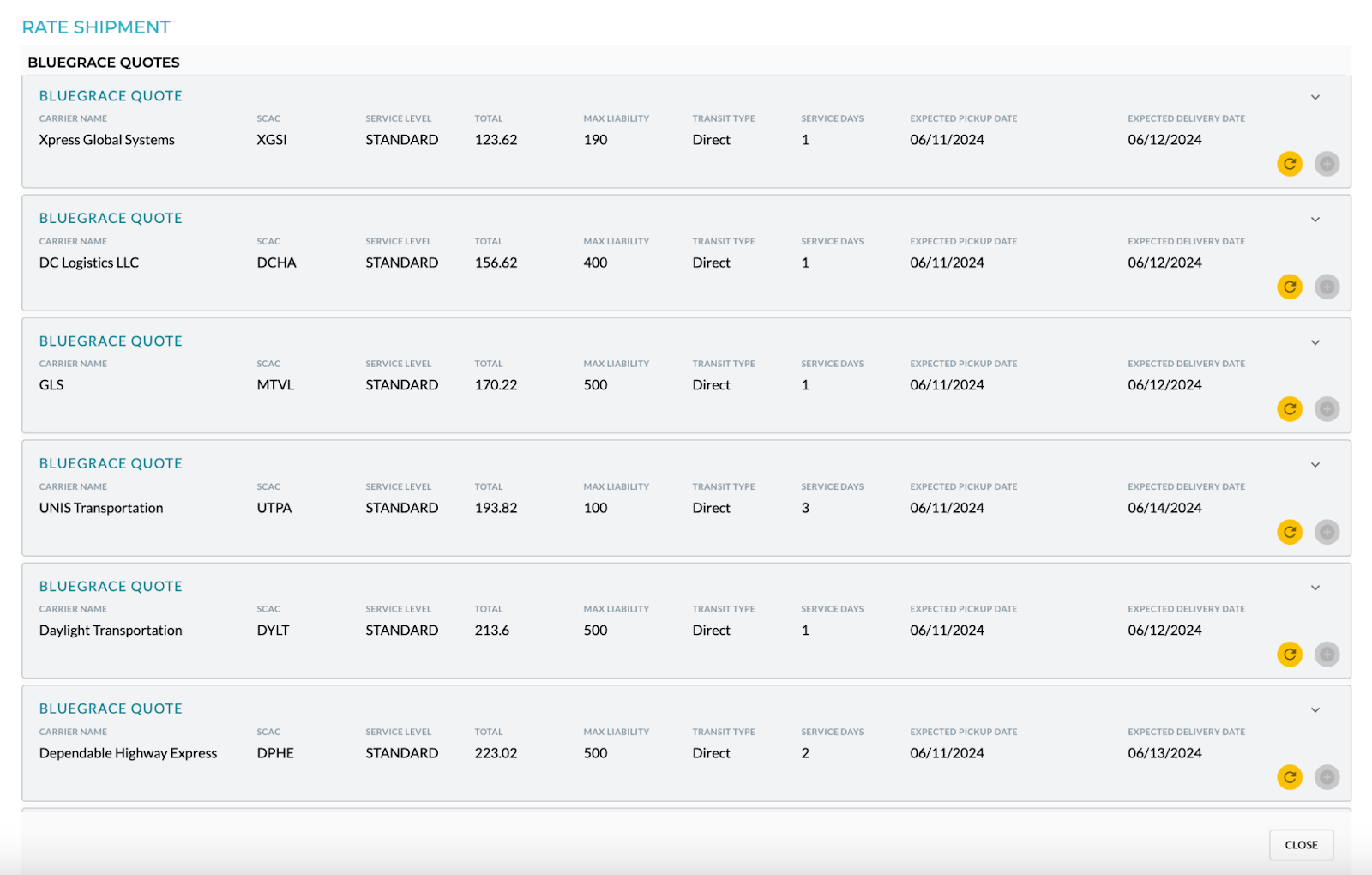Expand the Daylight Transportation quote chevron

tap(1315, 588)
